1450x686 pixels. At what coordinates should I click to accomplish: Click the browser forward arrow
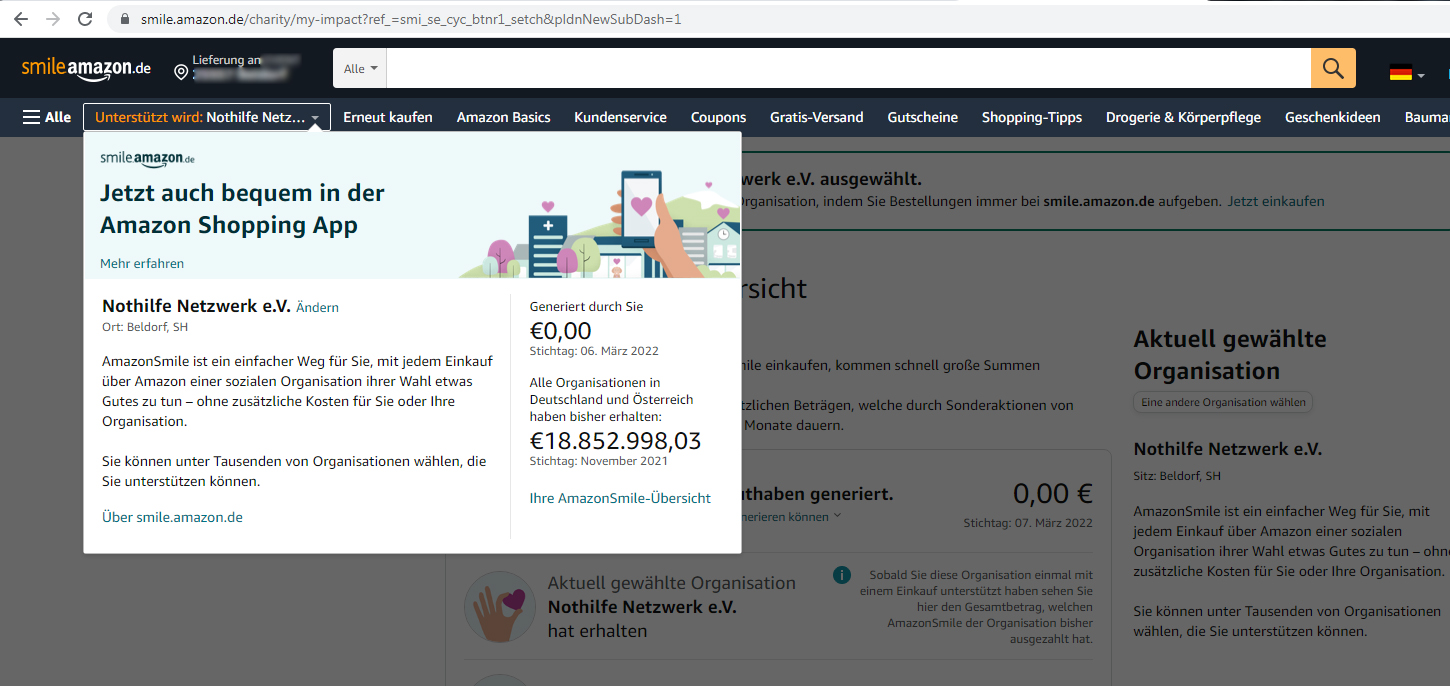point(53,19)
